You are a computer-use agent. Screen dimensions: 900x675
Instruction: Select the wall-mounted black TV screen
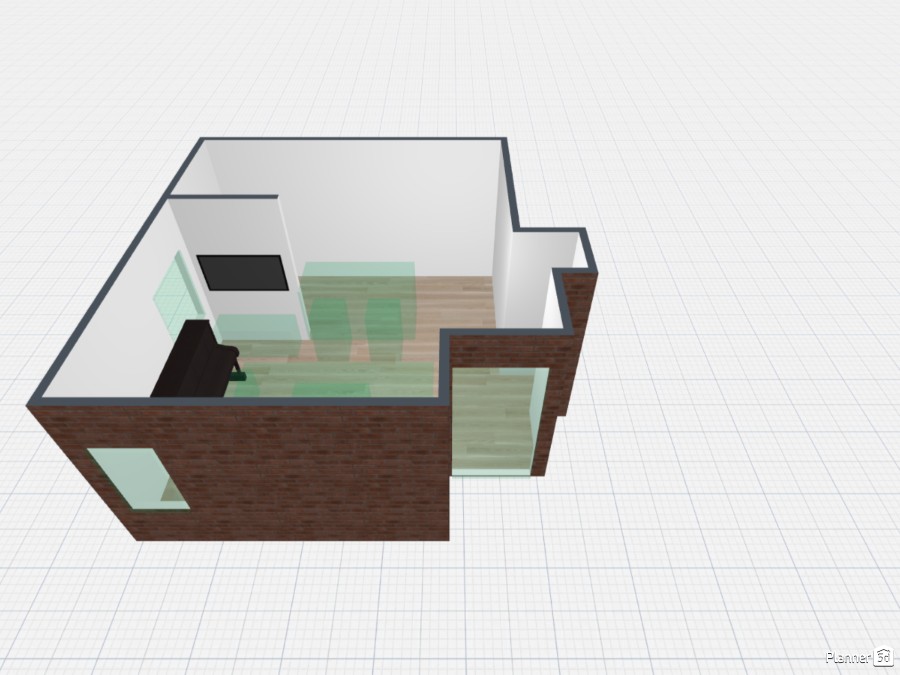242,272
